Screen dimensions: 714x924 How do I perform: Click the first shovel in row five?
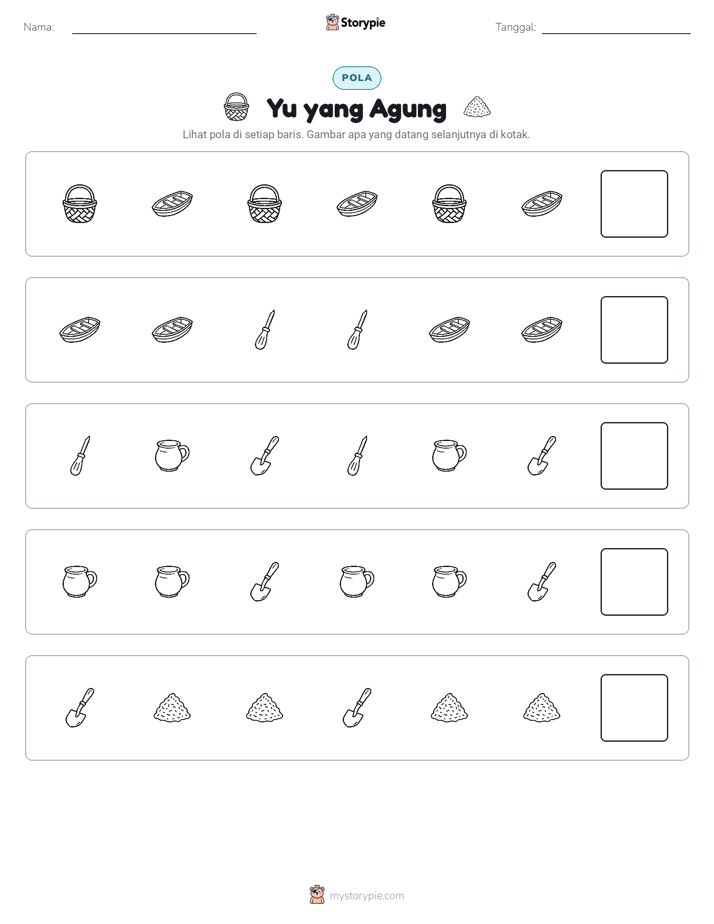coord(80,708)
